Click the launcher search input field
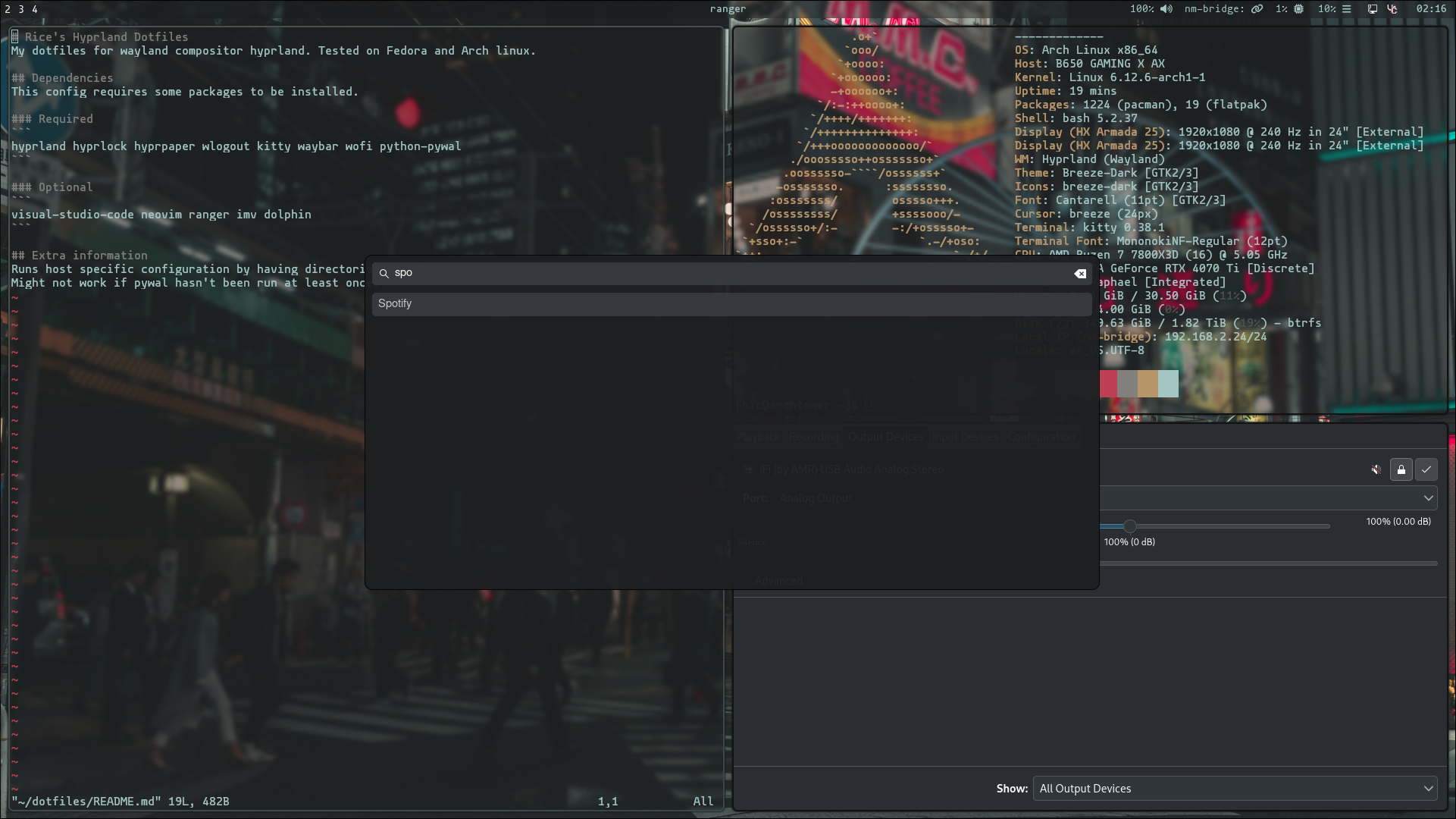 [x=728, y=273]
